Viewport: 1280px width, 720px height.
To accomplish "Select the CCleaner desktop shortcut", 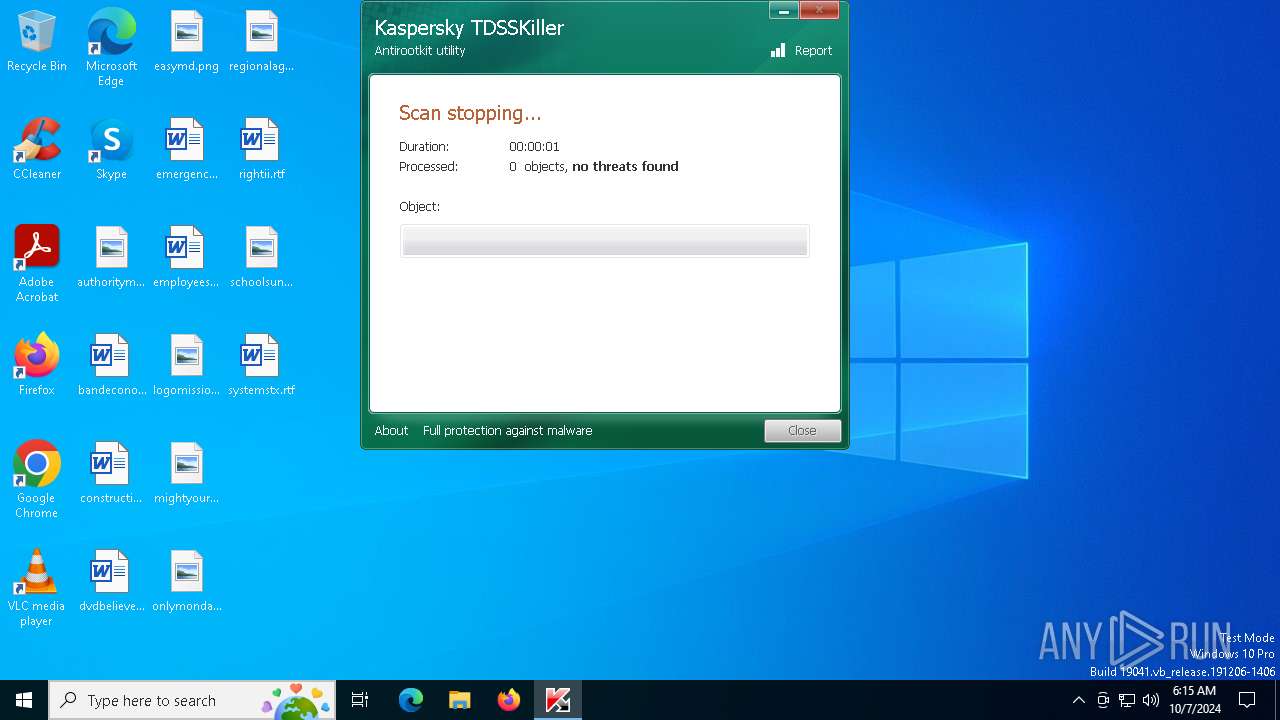I will (37, 150).
